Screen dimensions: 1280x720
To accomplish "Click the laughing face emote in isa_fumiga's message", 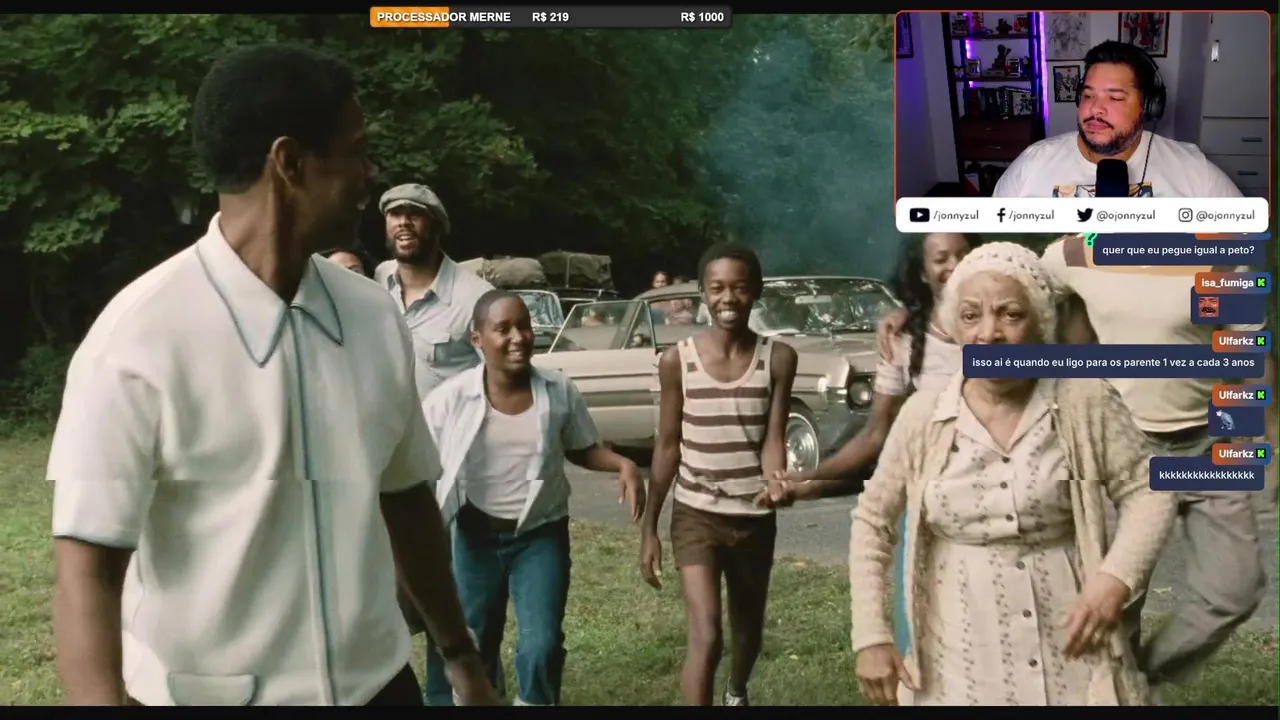I will pyautogui.click(x=1208, y=307).
